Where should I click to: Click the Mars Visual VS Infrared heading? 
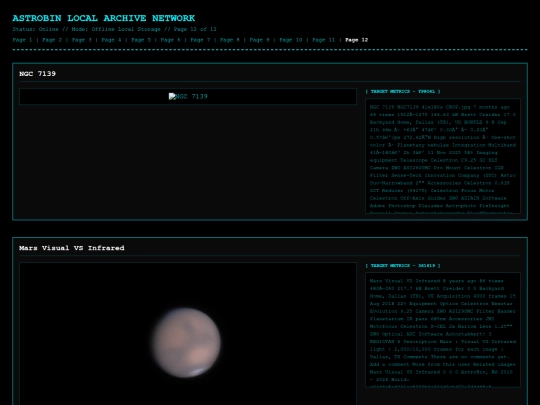[x=72, y=248]
